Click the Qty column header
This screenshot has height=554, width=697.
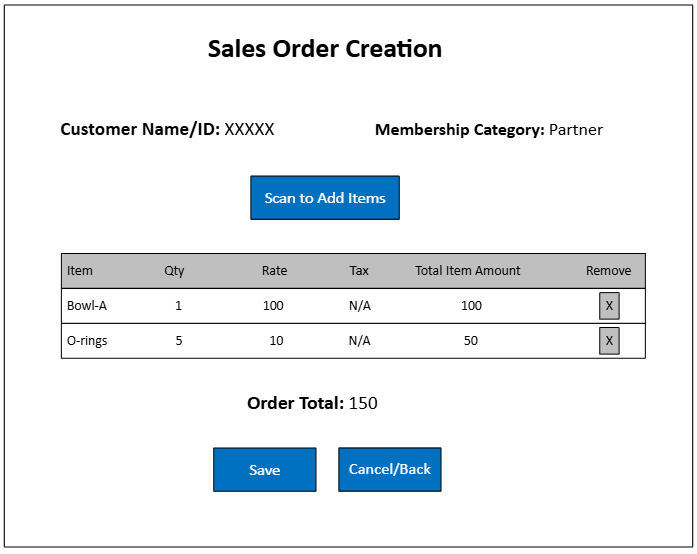click(175, 271)
